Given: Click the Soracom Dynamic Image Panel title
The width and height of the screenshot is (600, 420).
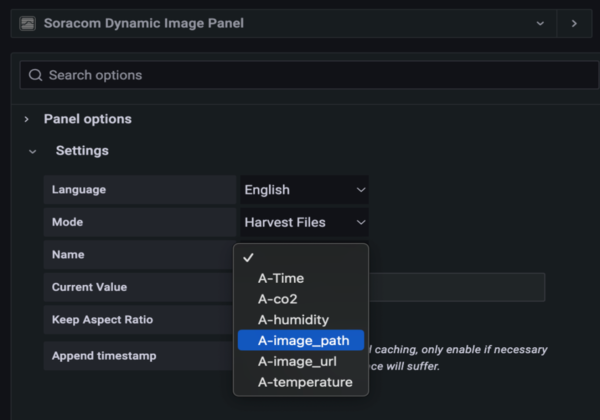Looking at the screenshot, I should [x=143, y=22].
